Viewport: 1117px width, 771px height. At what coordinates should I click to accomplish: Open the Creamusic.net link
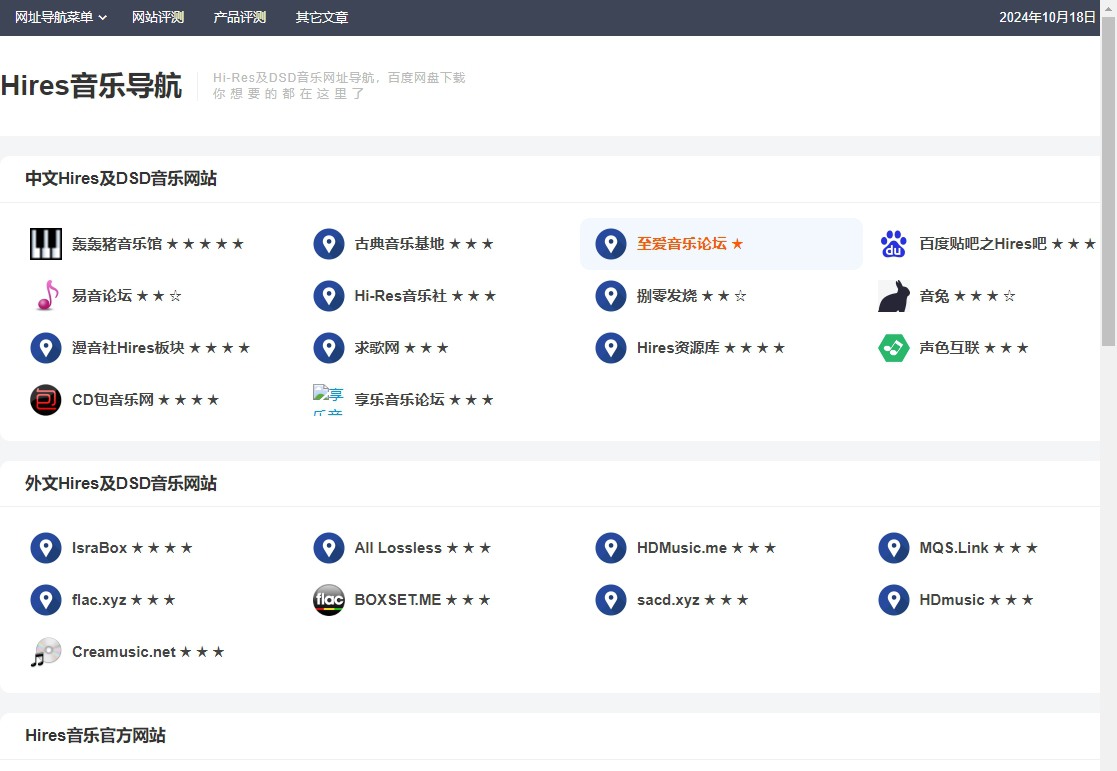148,652
